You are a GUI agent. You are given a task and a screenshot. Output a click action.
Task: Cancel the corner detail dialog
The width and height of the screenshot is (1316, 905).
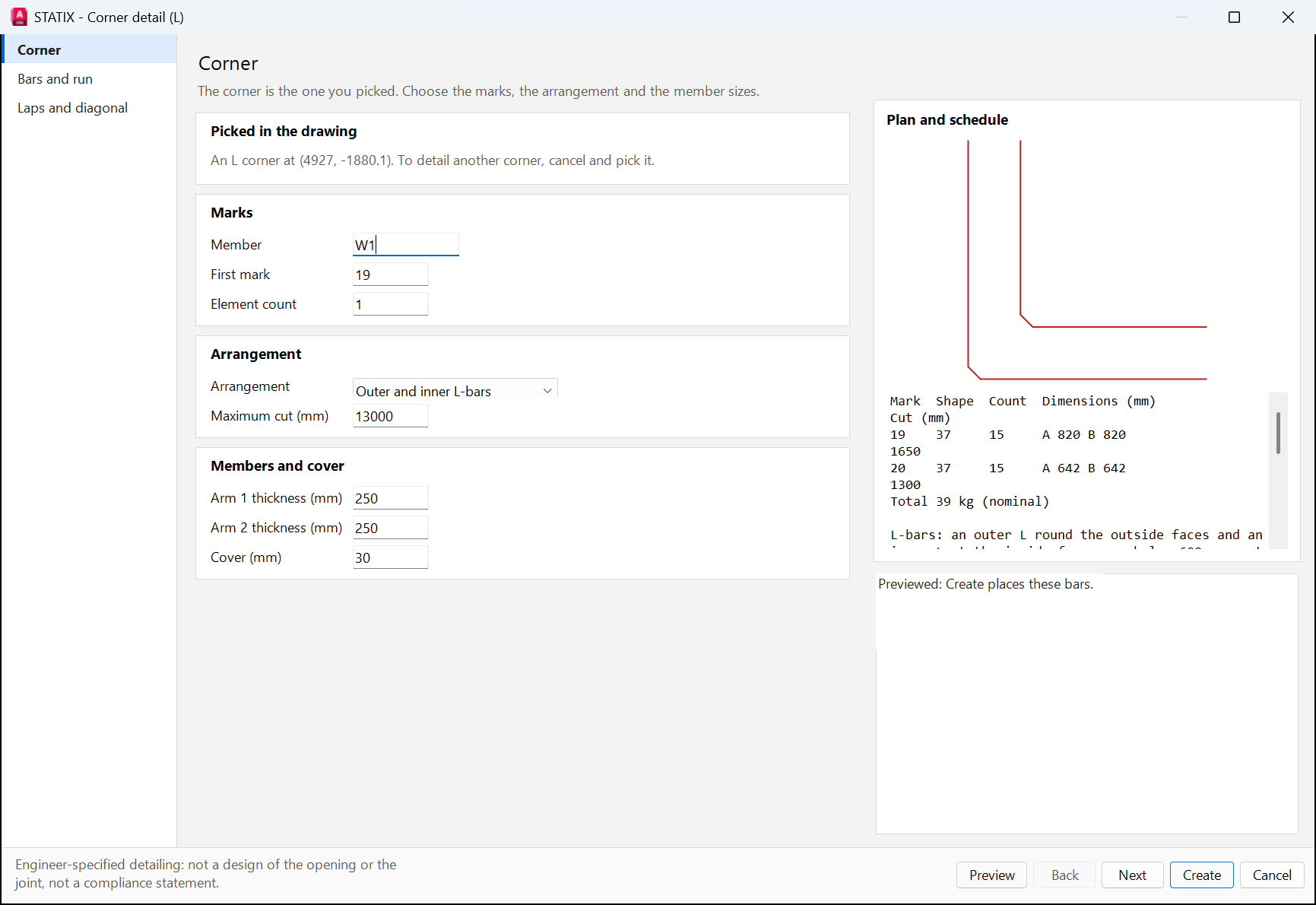[x=1272, y=875]
